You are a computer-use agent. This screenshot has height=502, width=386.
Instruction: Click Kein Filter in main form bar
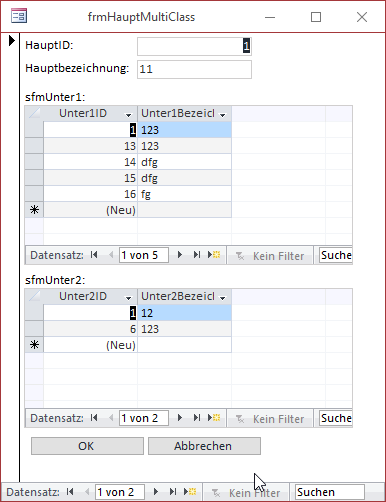coord(246,492)
